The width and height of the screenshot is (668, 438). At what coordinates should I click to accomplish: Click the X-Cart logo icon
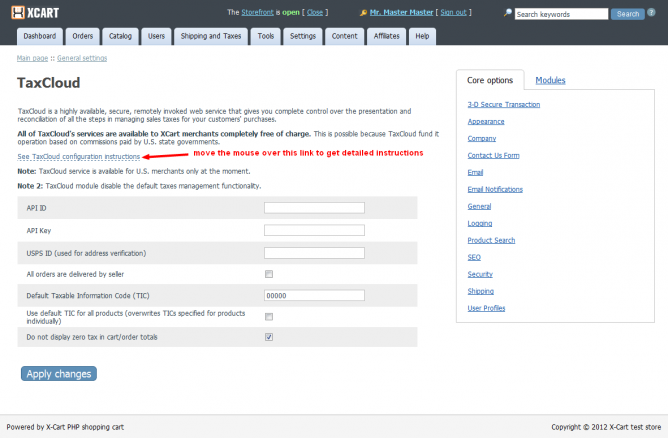click(18, 14)
